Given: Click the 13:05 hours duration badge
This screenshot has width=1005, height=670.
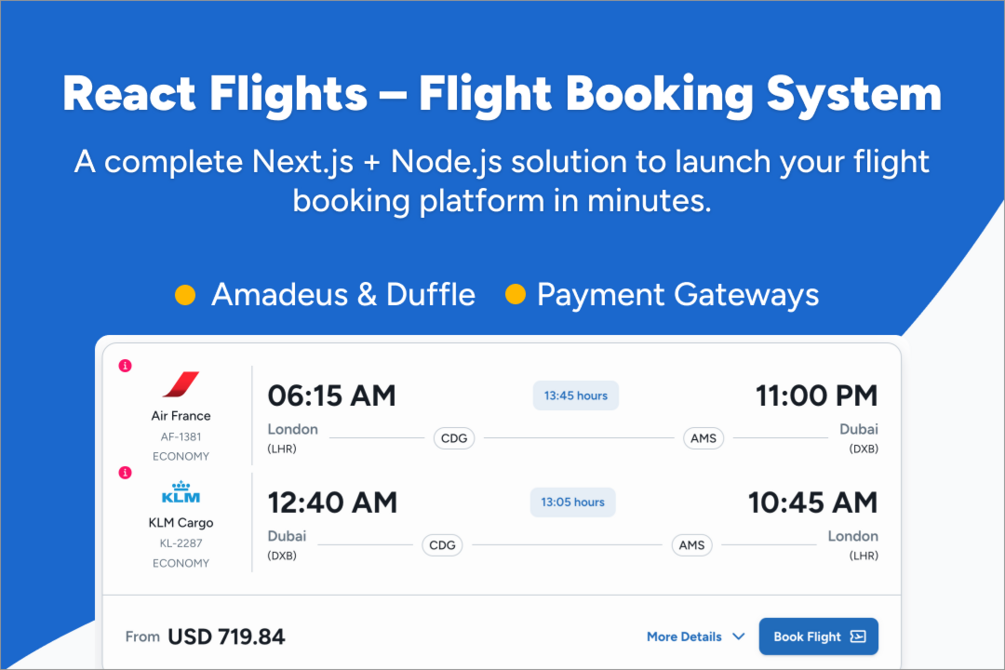Looking at the screenshot, I should (x=573, y=502).
